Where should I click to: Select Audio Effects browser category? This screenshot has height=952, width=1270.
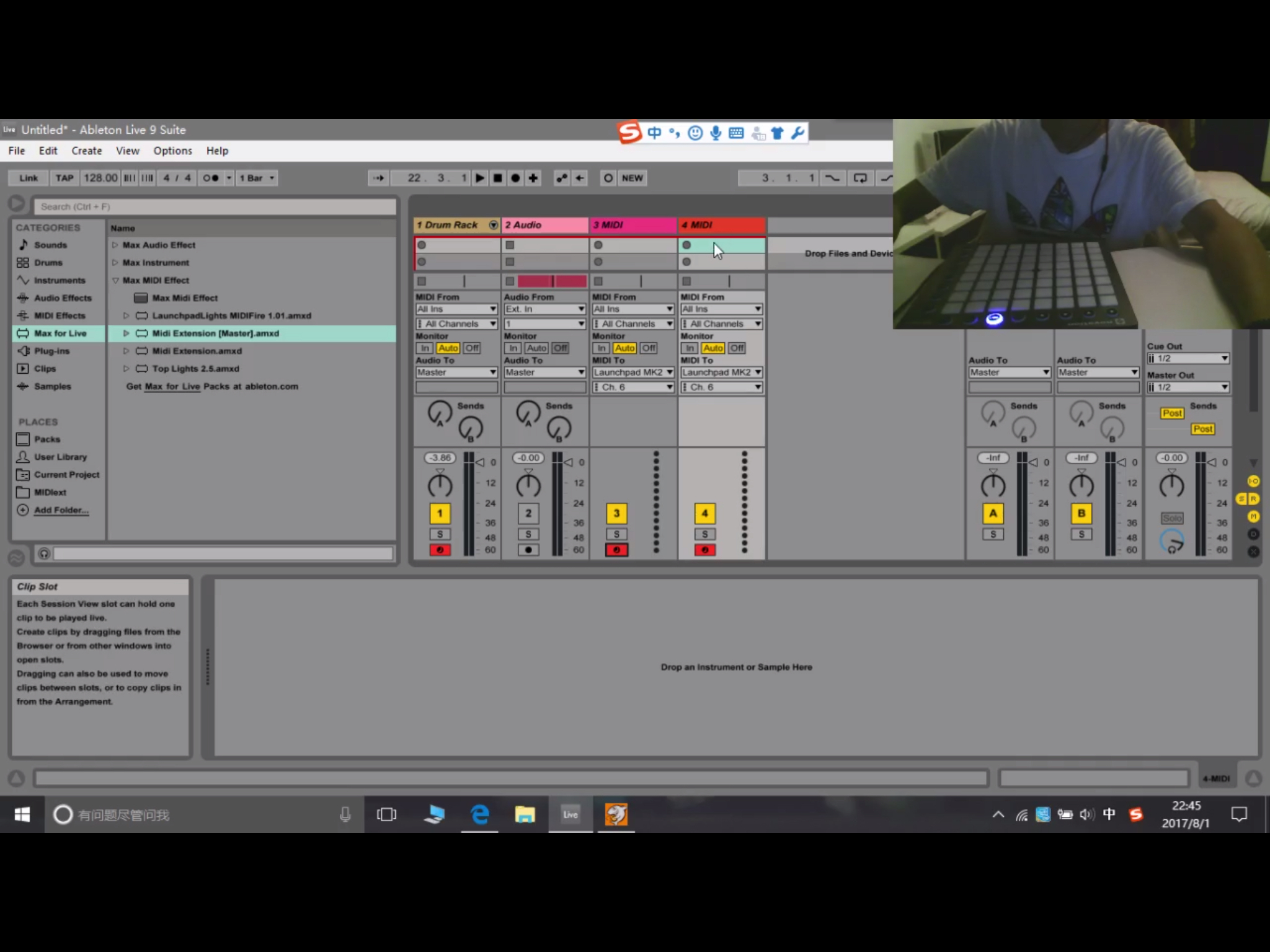62,297
